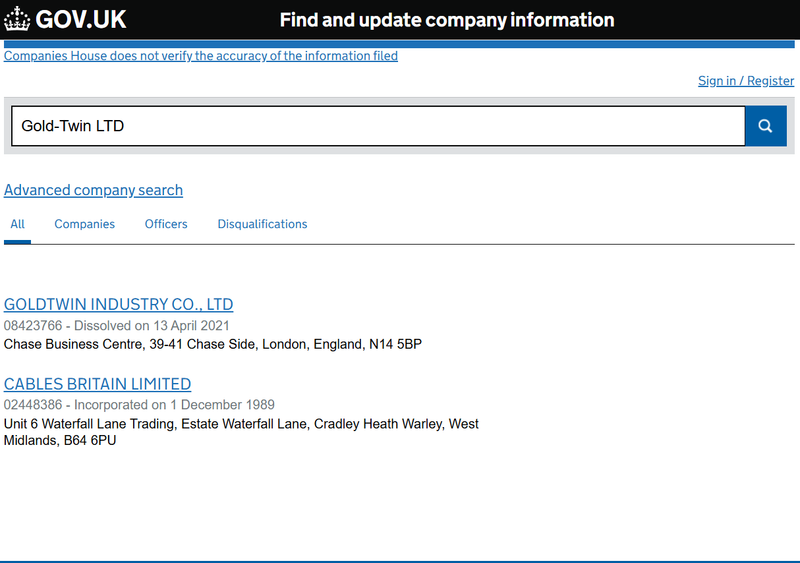Select the Chase Business Centre address text
800x563 pixels.
pos(213,345)
